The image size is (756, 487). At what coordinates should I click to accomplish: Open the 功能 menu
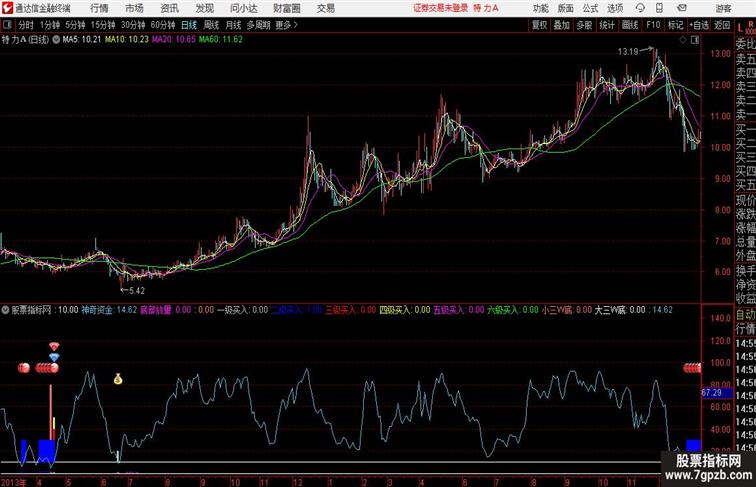click(540, 8)
